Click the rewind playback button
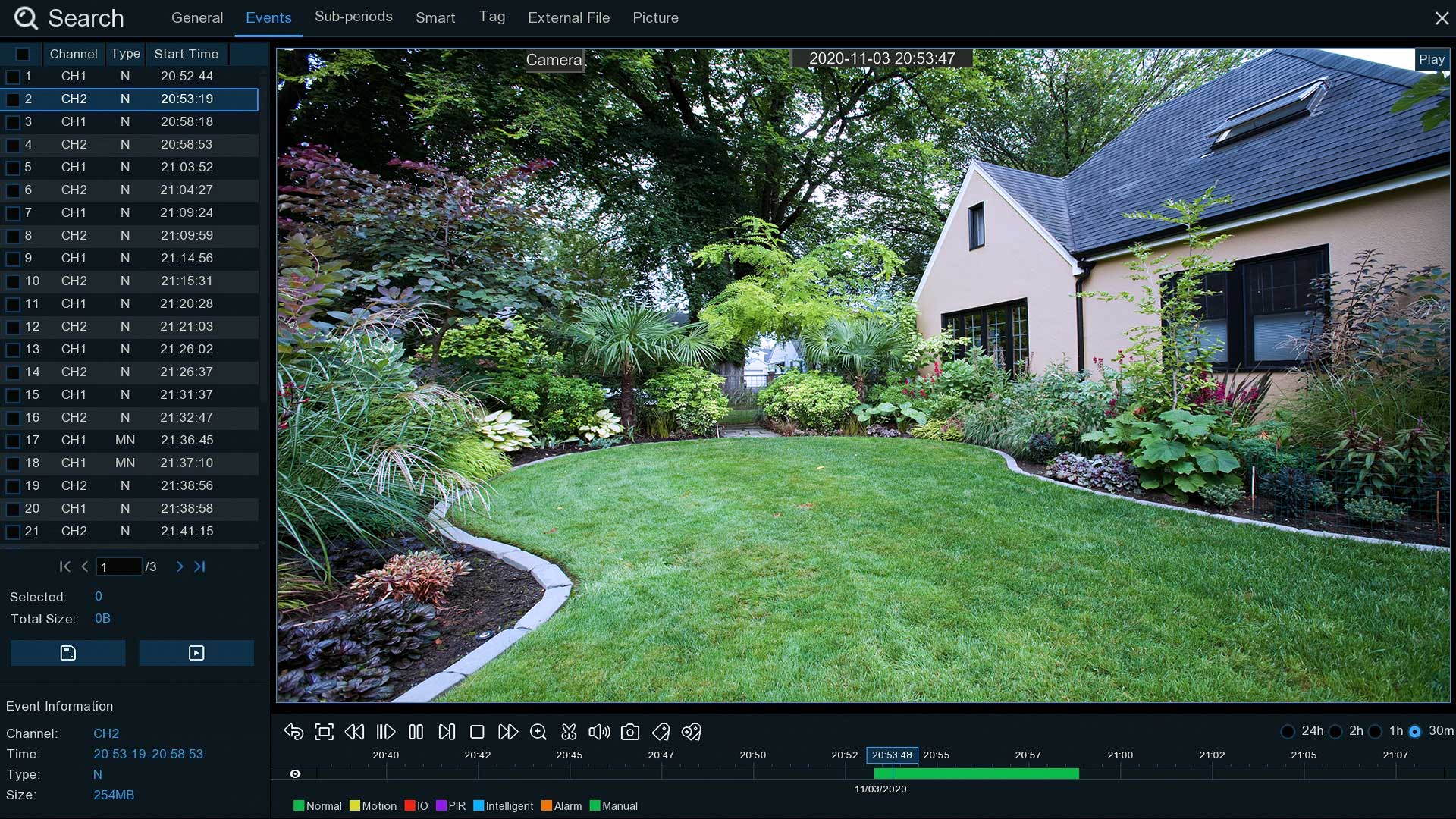The width and height of the screenshot is (1456, 819). 354,732
